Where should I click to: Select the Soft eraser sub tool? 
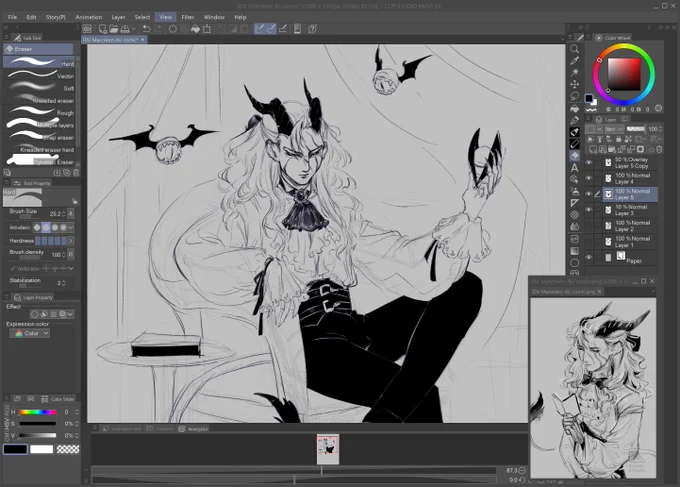coord(39,88)
